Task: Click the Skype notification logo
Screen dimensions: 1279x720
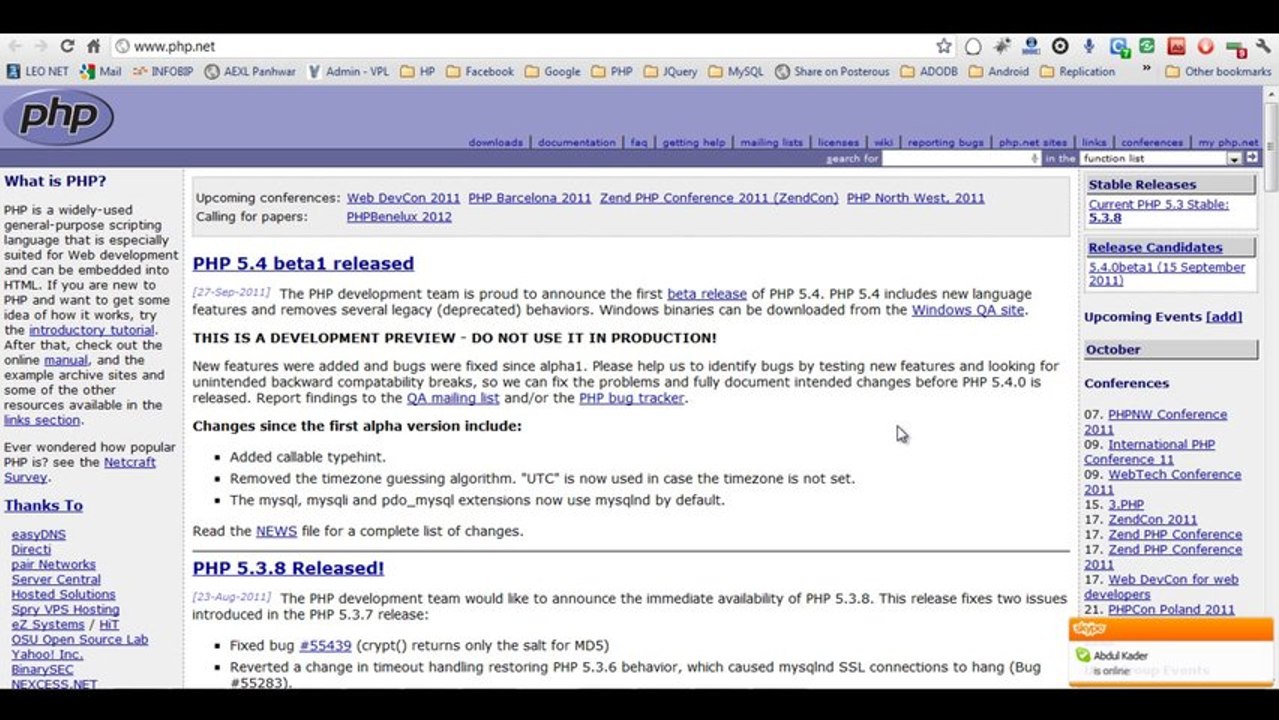Action: [x=1089, y=629]
